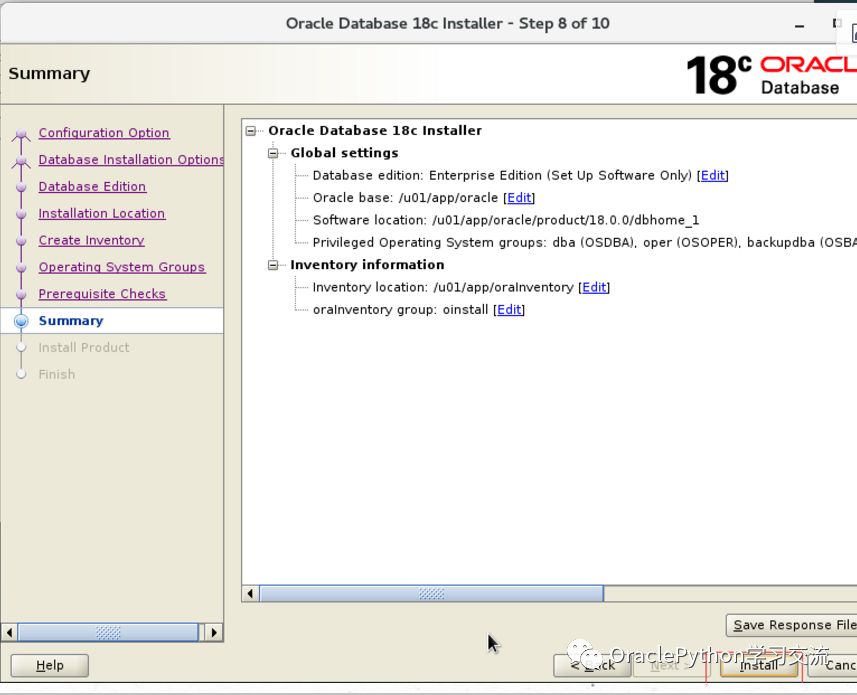Collapse the Oracle Database 18c Installer tree node
The image size is (857, 695).
[x=251, y=131]
